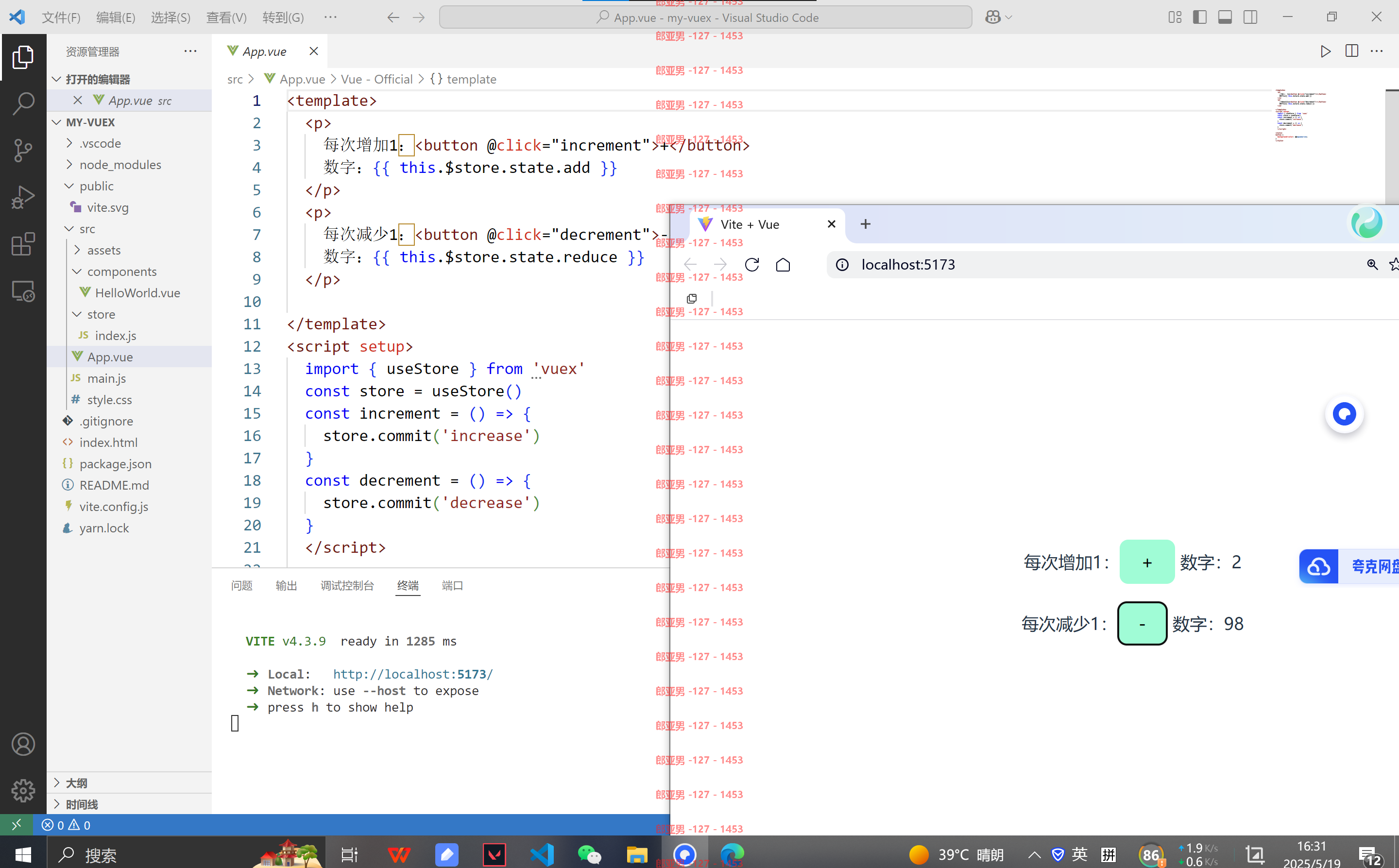Switch to the Ports panel tab
The height and width of the screenshot is (868, 1399).
click(452, 586)
